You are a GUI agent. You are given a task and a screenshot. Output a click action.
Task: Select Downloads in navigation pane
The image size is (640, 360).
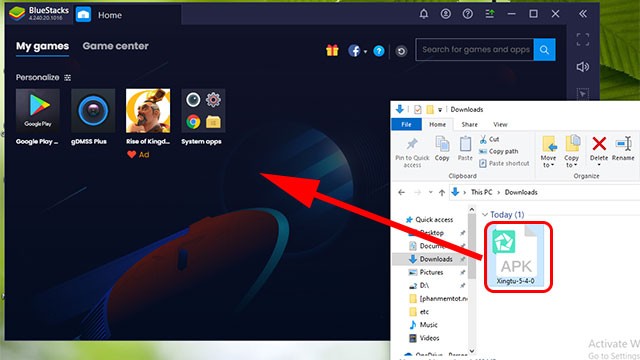coord(431,259)
